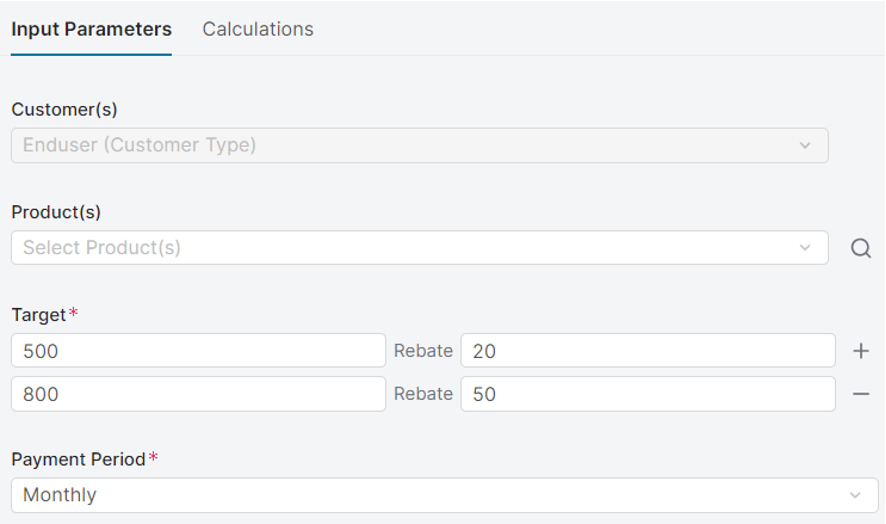
Task: Click the chevron arrow in Product(s) field
Action: click(x=805, y=248)
